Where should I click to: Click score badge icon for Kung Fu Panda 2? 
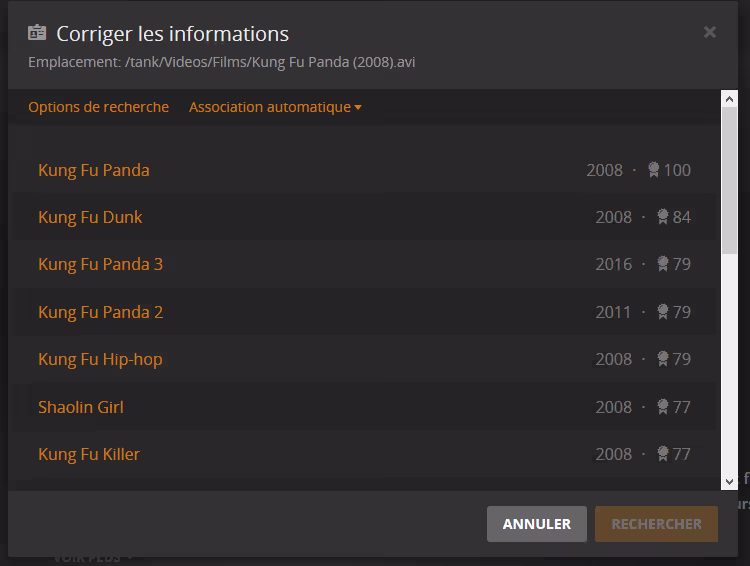[662, 312]
